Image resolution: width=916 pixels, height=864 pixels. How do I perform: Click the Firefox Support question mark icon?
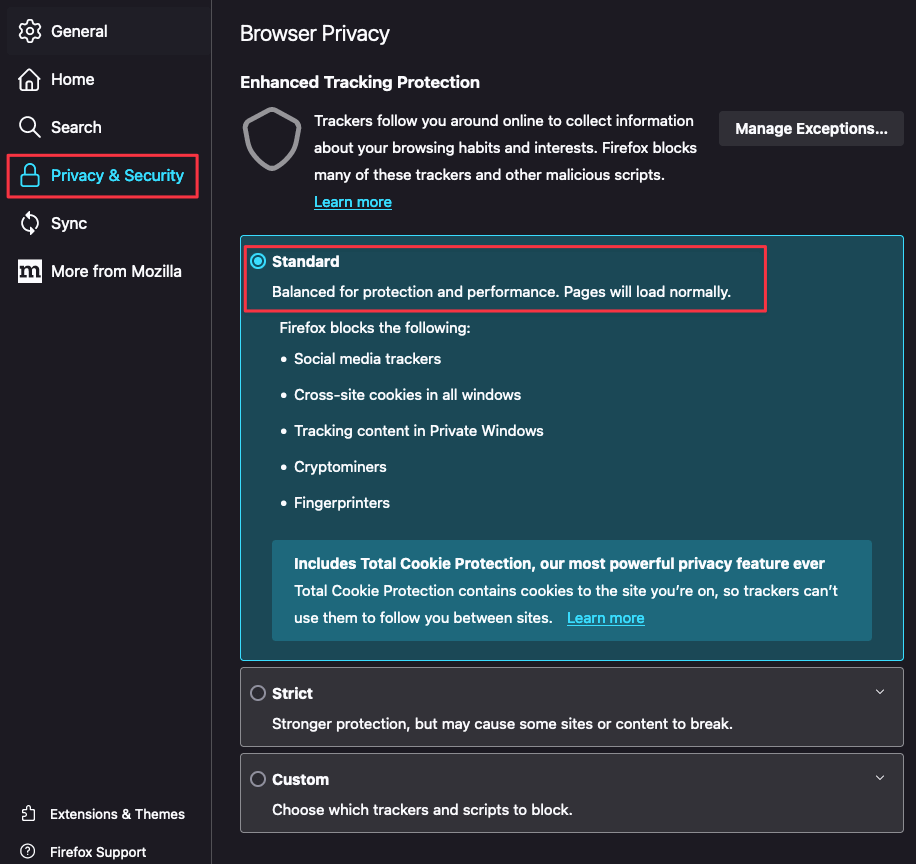click(x=28, y=852)
